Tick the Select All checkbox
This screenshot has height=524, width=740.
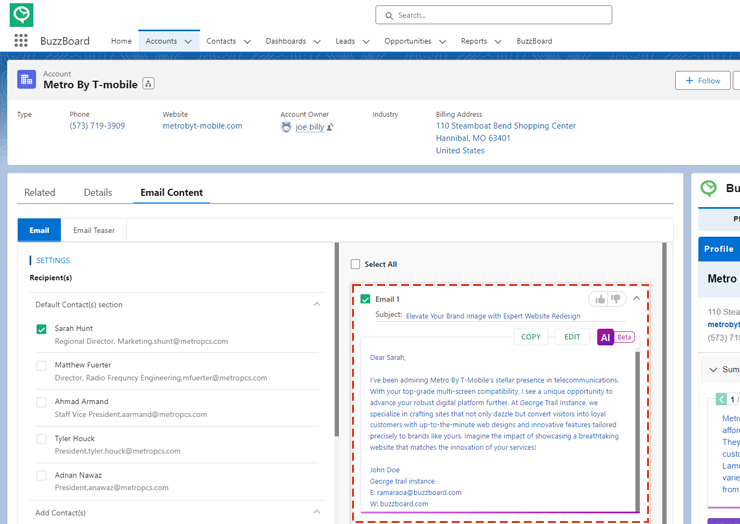(355, 264)
